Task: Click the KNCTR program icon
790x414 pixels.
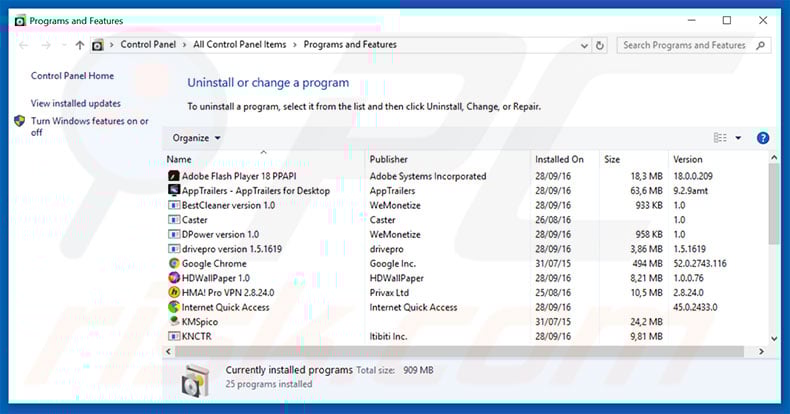Action: click(x=174, y=336)
